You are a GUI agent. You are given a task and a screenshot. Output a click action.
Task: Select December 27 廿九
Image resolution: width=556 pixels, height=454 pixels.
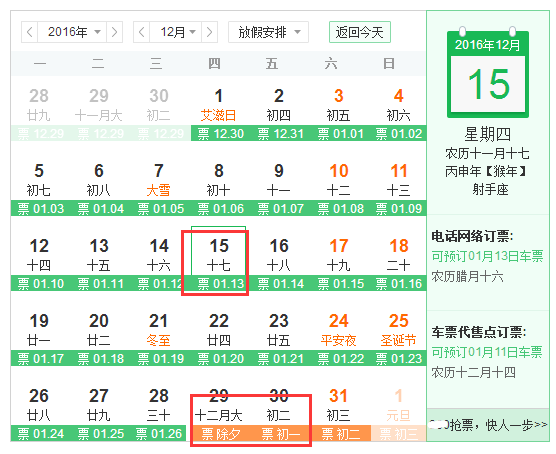(x=99, y=405)
